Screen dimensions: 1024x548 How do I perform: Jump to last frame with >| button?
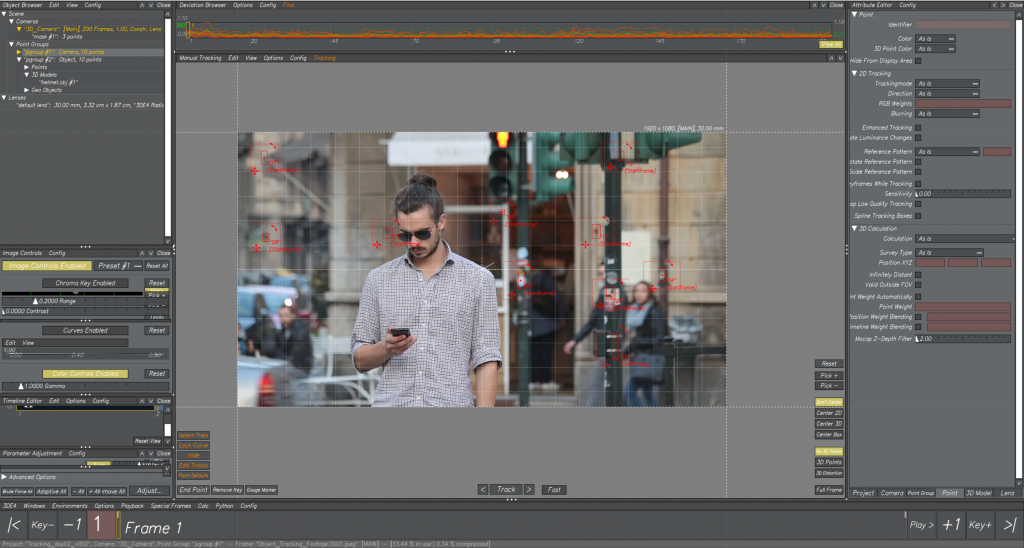tap(1009, 526)
